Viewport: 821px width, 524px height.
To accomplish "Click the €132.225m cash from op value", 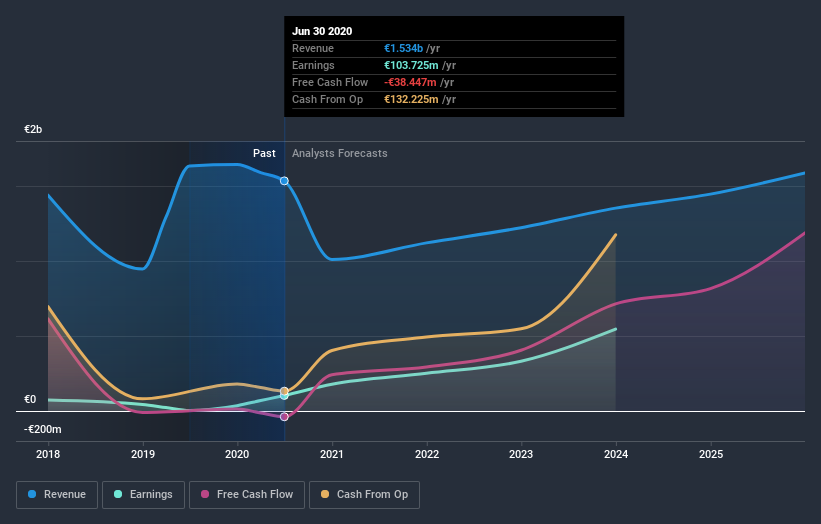I will 411,99.
